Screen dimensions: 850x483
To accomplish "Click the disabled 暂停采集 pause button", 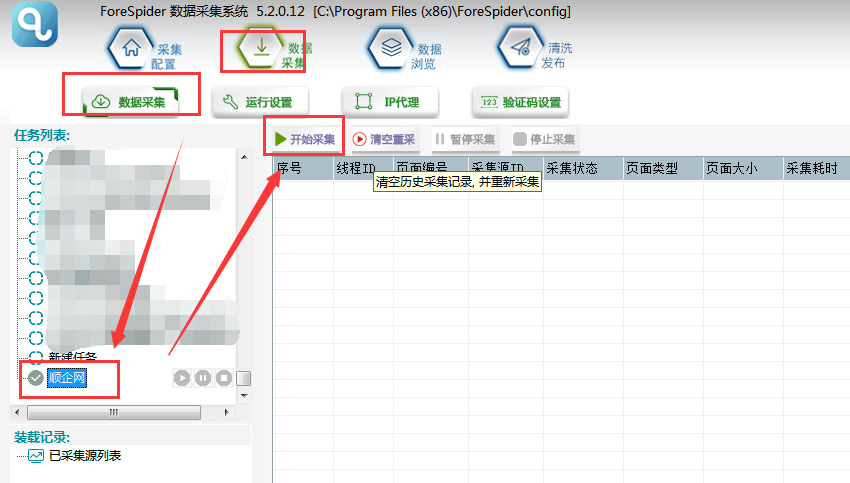I will coord(465,139).
